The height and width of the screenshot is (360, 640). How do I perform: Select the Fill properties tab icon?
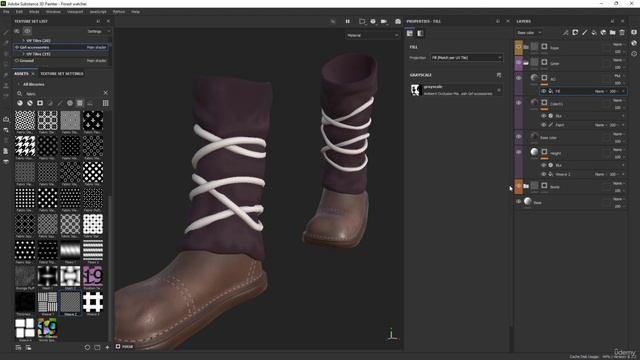point(410,33)
